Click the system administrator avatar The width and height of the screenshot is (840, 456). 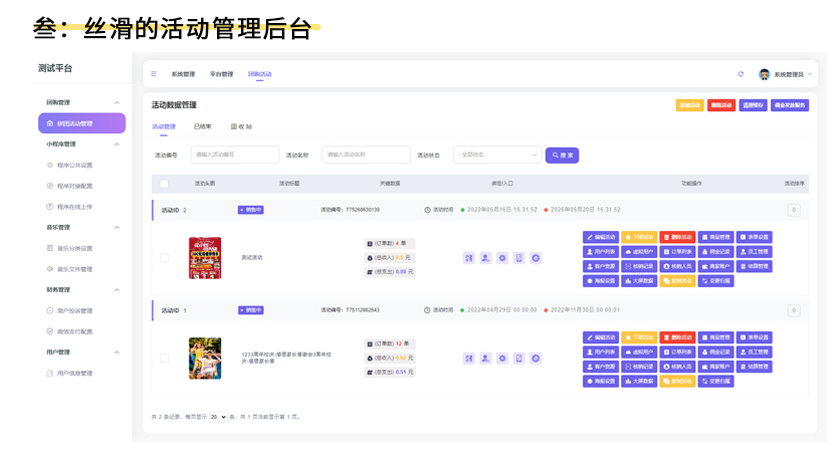[764, 74]
